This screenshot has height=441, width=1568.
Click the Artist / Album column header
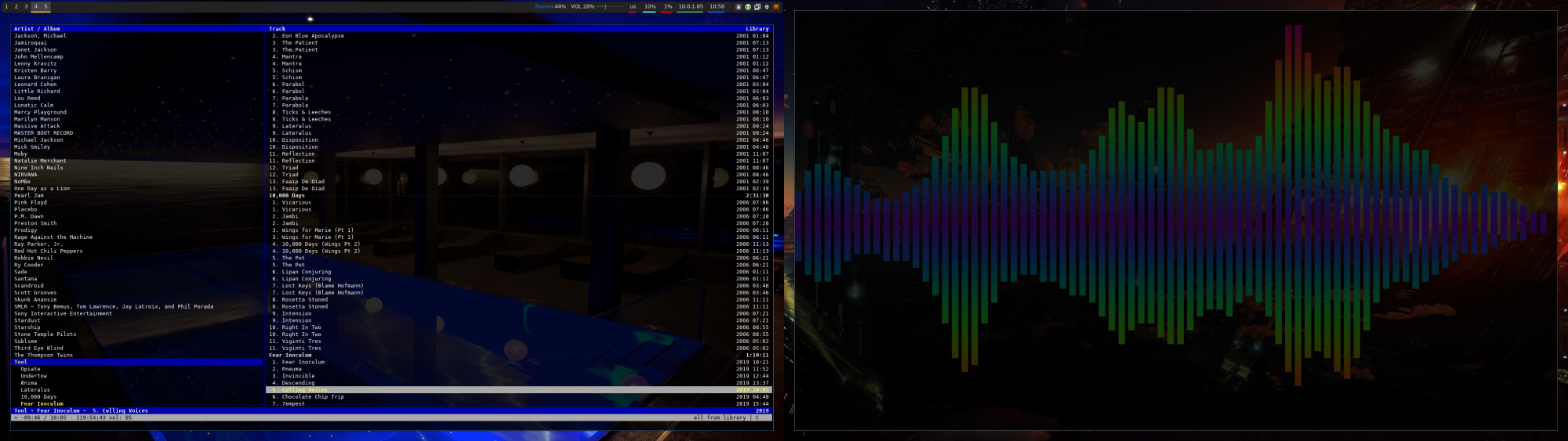tap(37, 29)
